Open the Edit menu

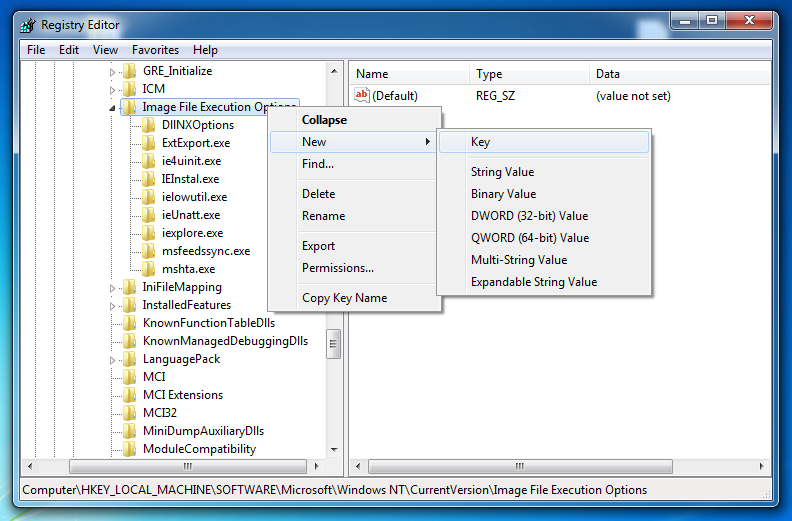click(x=69, y=50)
